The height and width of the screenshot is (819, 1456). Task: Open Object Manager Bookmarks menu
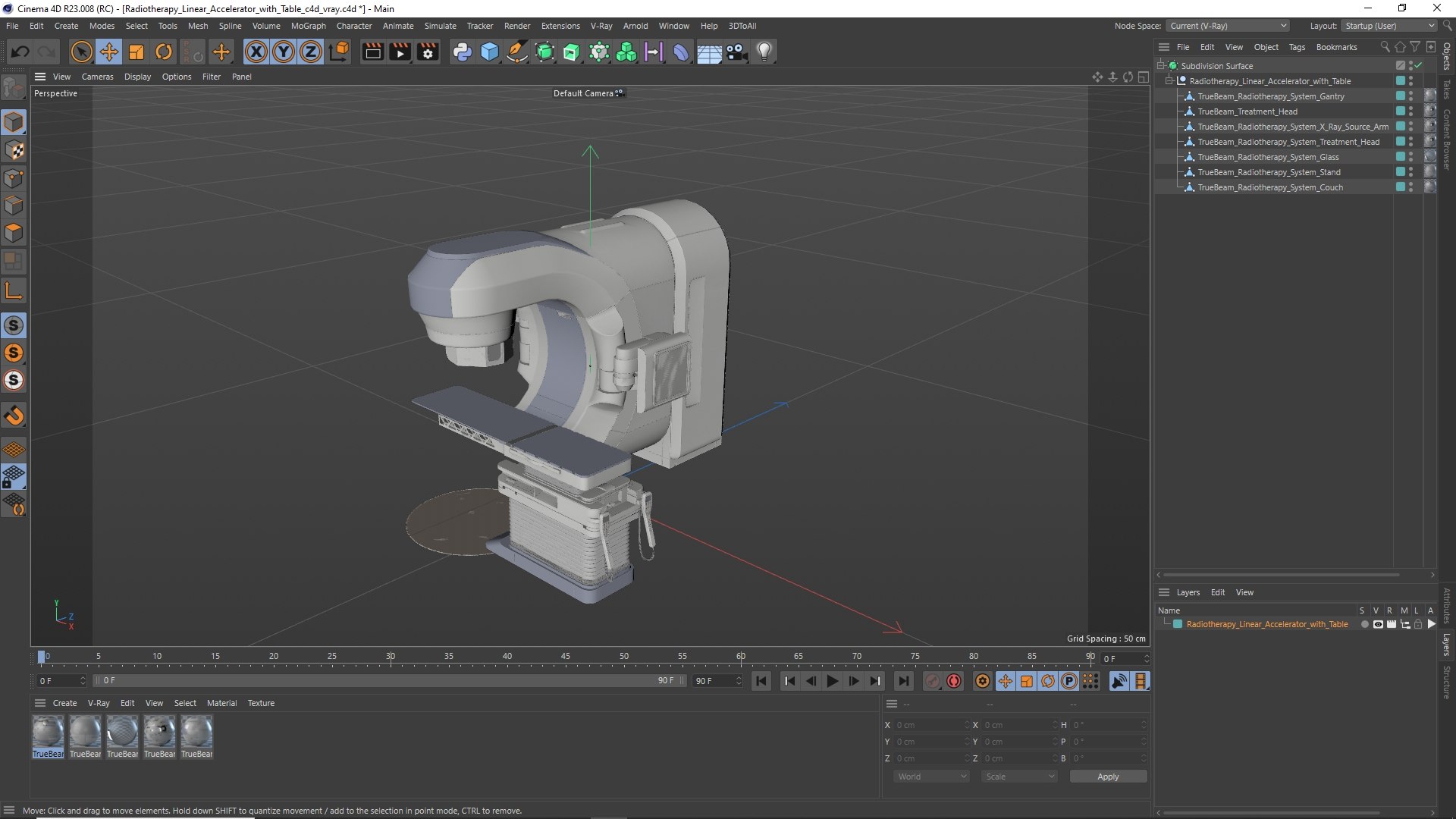click(x=1336, y=47)
